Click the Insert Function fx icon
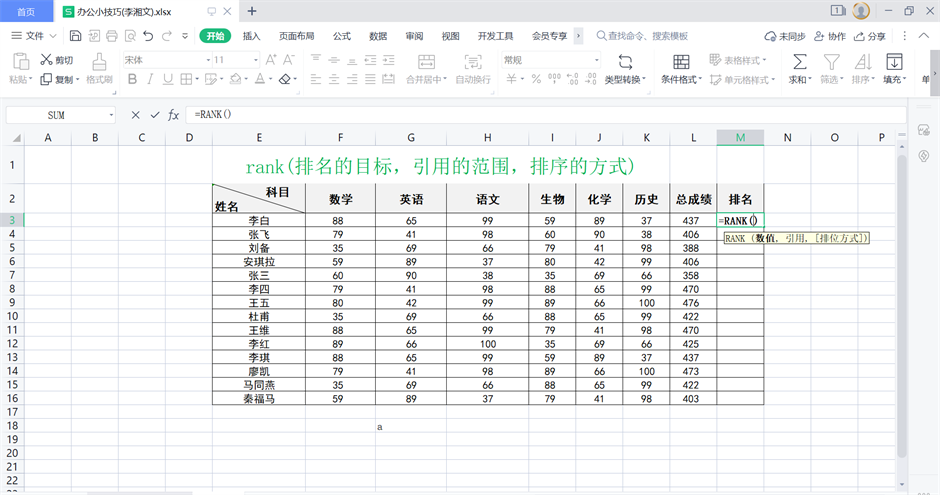 click(173, 115)
